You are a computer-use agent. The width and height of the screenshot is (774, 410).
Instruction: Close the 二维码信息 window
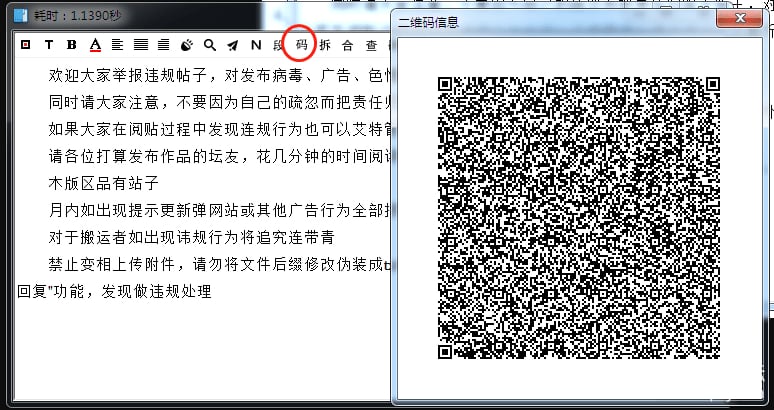pos(739,19)
